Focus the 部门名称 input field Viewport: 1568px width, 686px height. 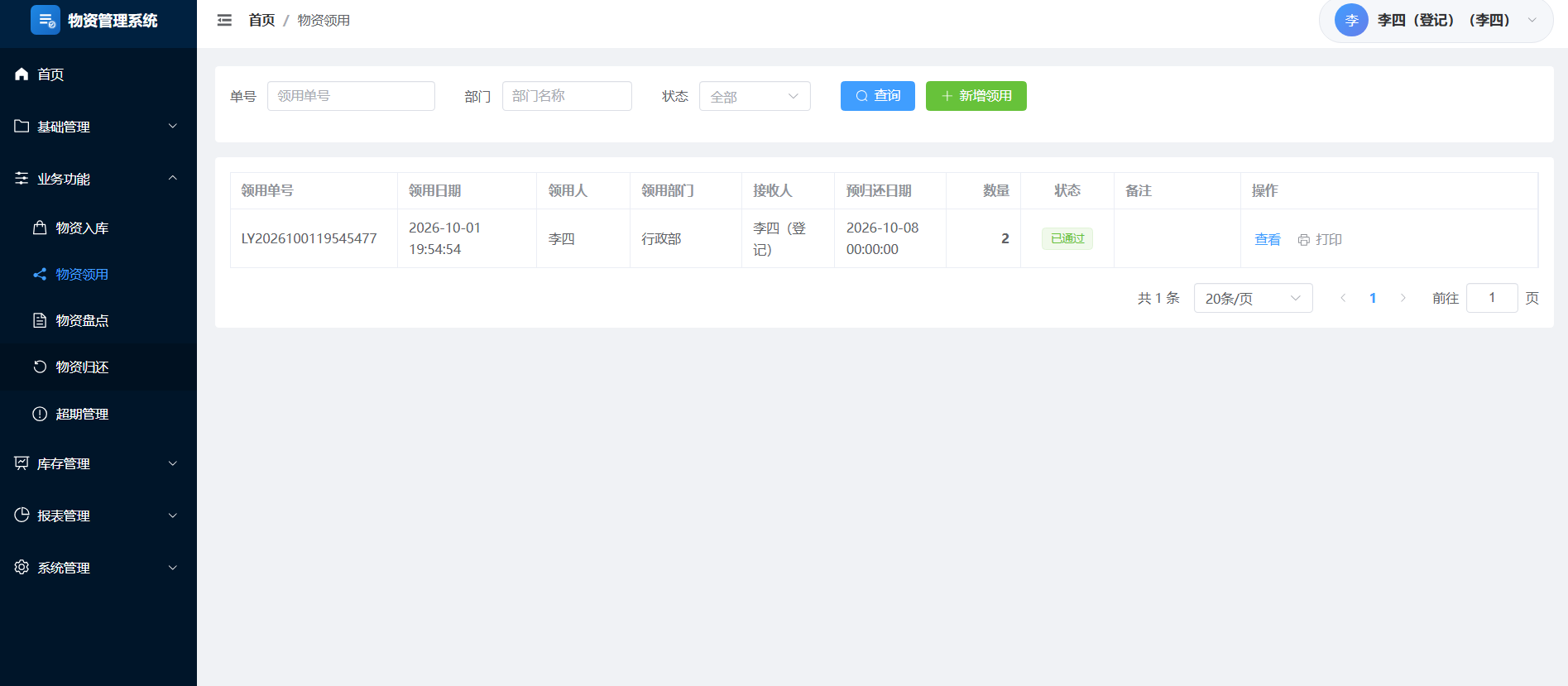(567, 96)
